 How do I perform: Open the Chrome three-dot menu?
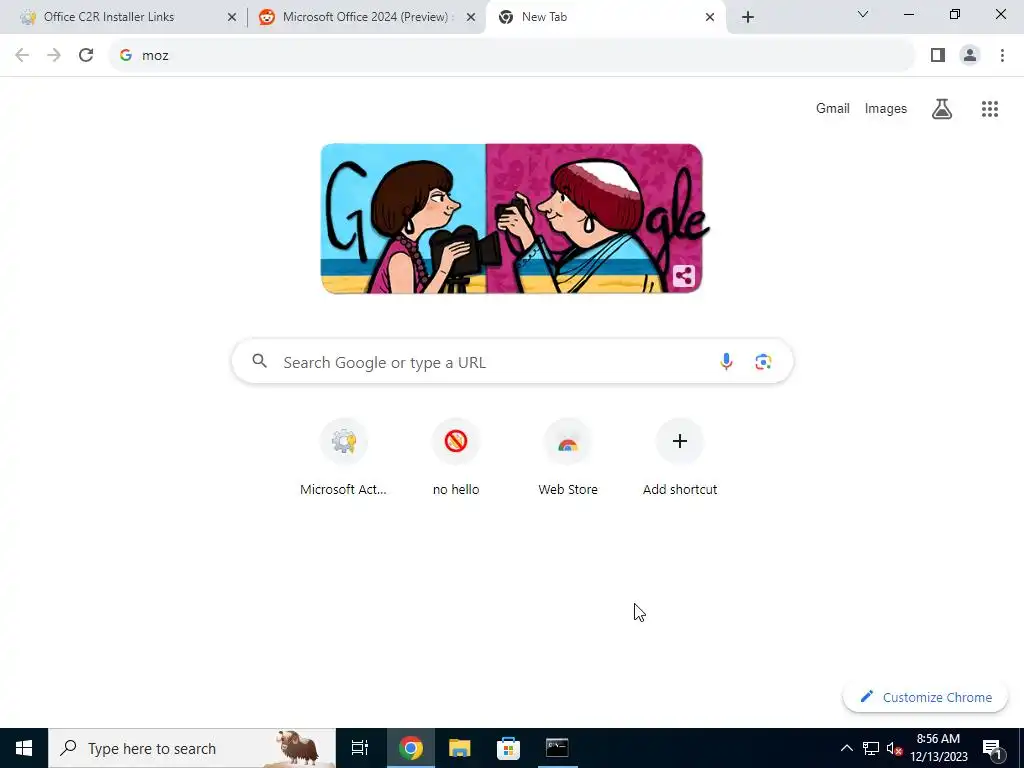click(1002, 55)
